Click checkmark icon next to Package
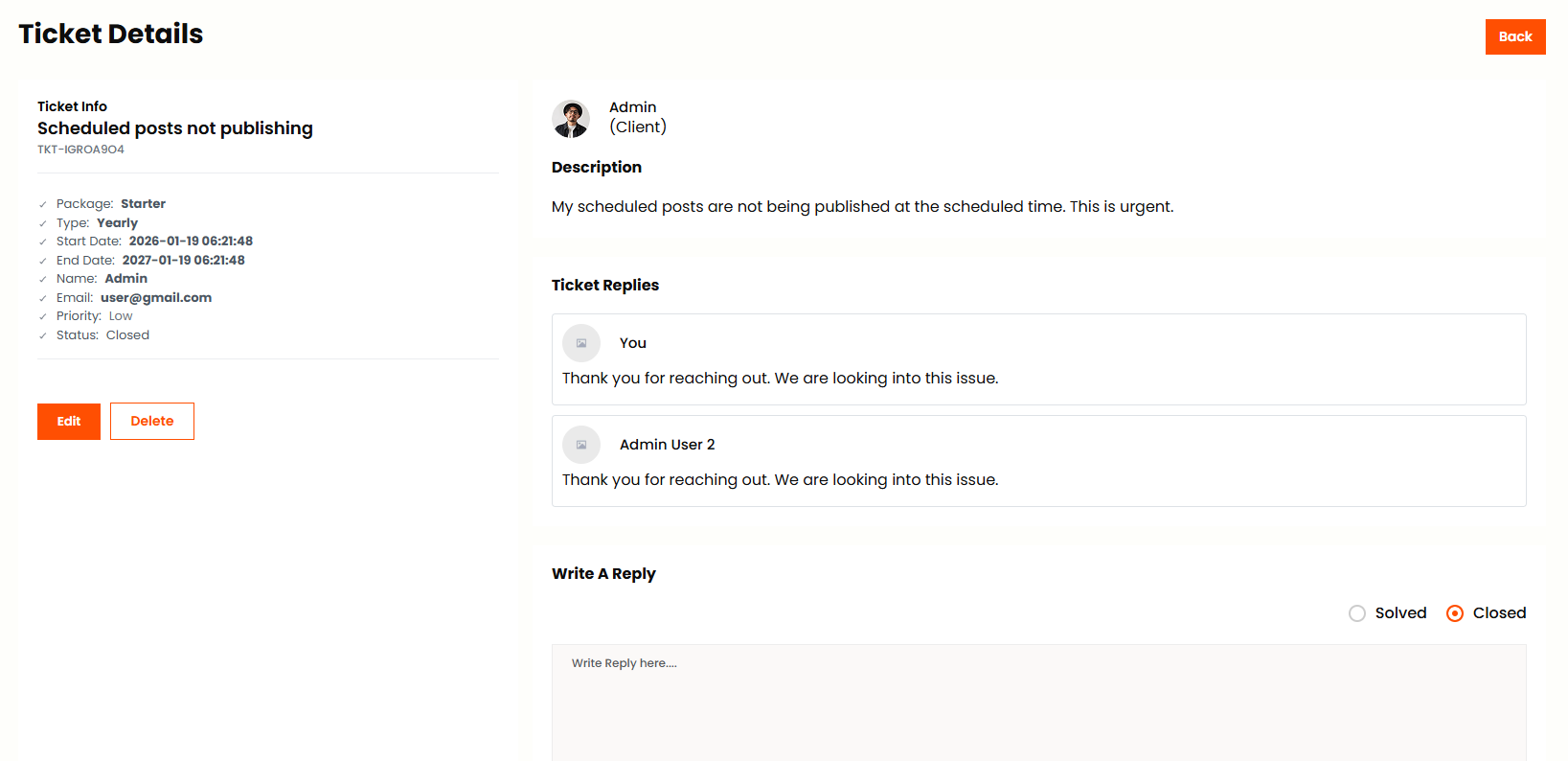This screenshot has height=761, width=1568. [x=43, y=204]
